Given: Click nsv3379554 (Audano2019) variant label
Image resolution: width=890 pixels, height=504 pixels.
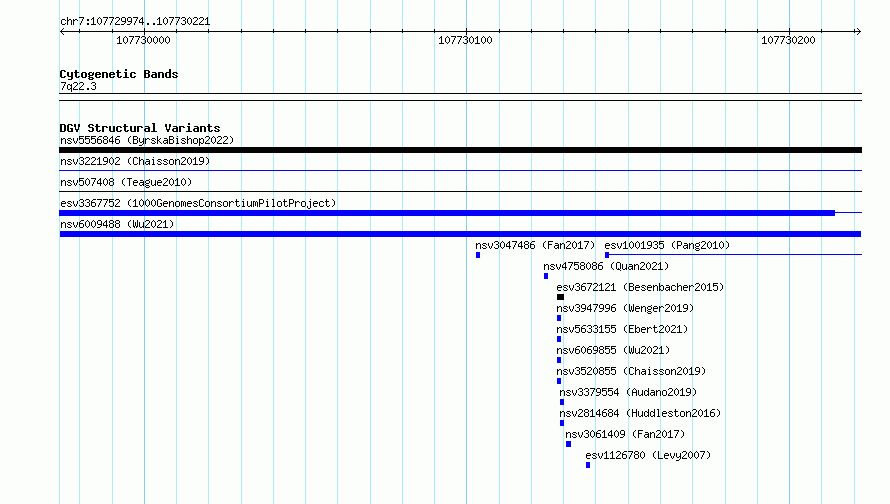Looking at the screenshot, I should tap(628, 392).
